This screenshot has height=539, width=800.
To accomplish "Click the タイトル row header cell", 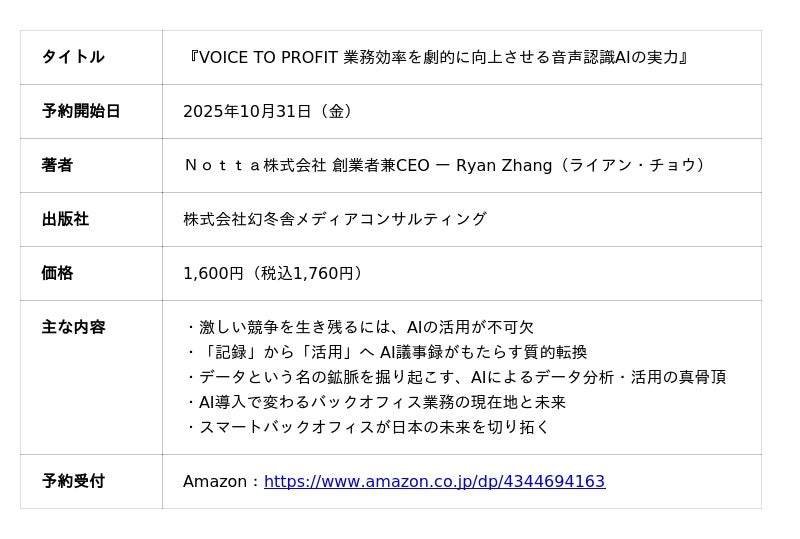I will 73,57.
